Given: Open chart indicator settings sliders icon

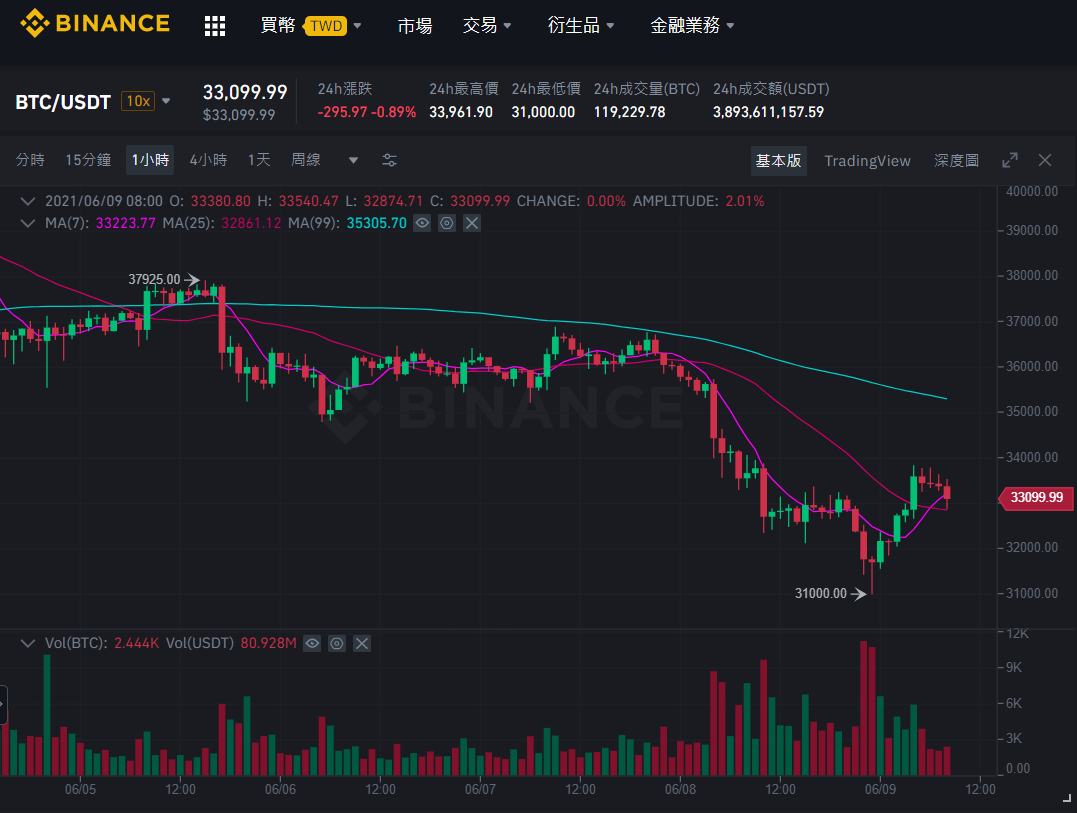Looking at the screenshot, I should point(389,160).
